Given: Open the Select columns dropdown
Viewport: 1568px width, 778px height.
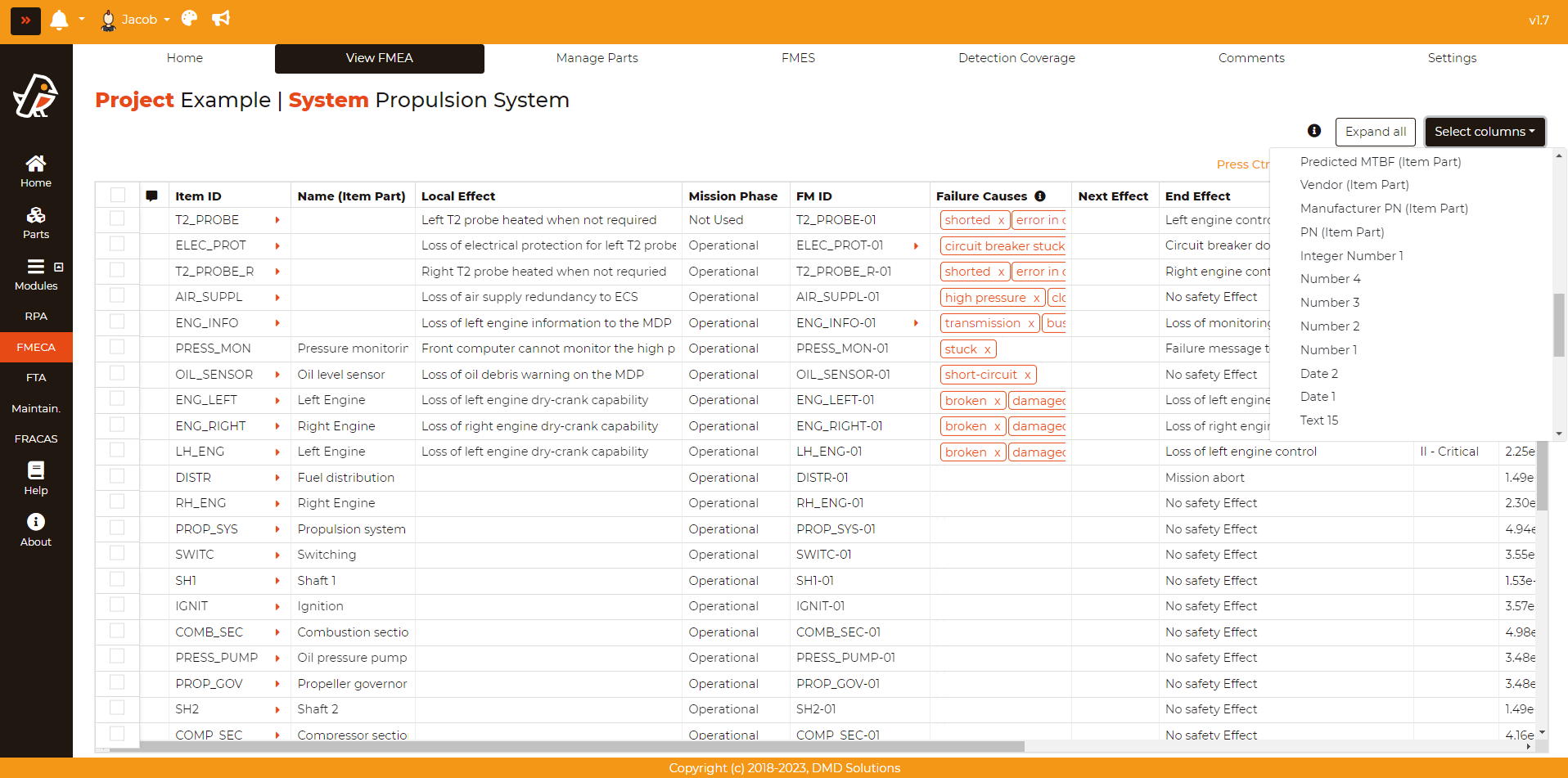Looking at the screenshot, I should tap(1484, 132).
